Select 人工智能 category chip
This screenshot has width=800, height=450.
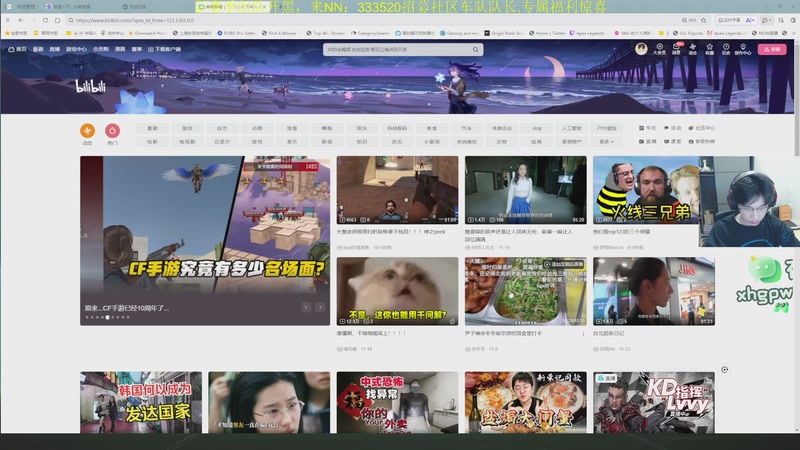(x=571, y=128)
